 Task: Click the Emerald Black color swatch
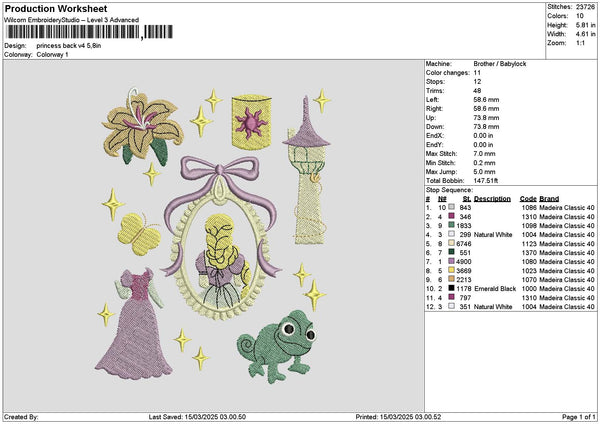pyautogui.click(x=452, y=288)
